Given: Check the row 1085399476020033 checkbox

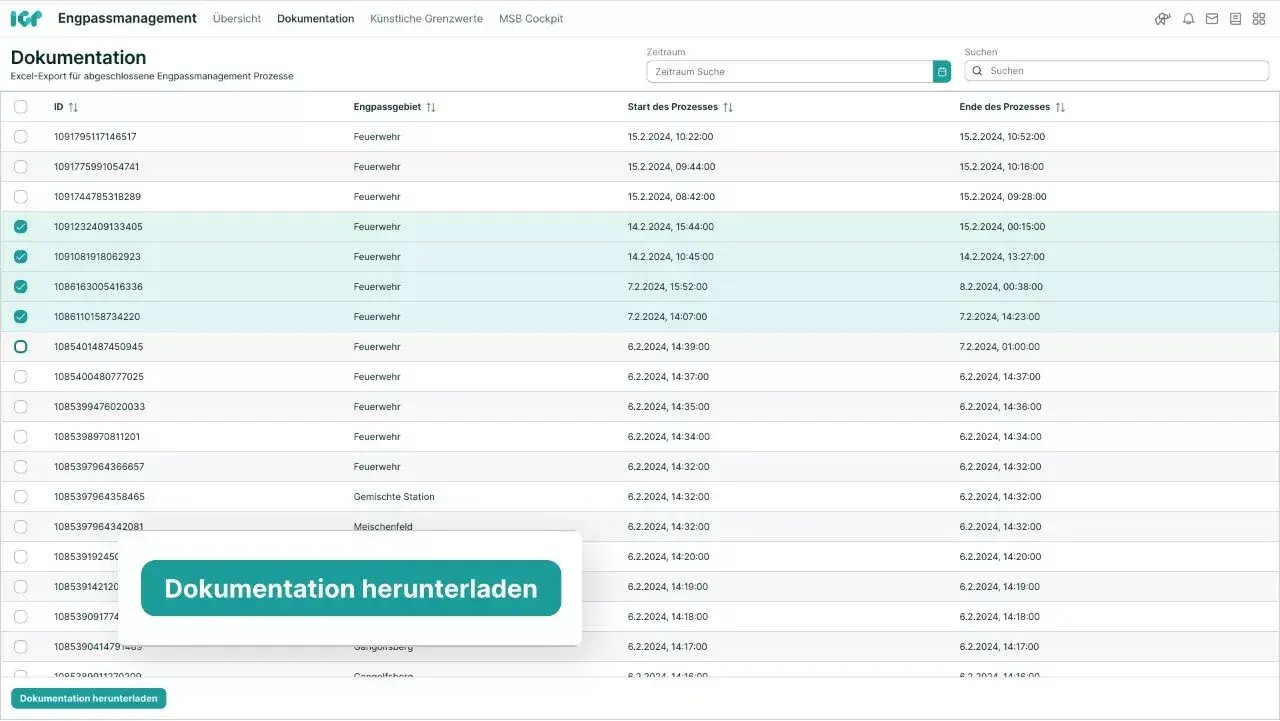Looking at the screenshot, I should tap(21, 407).
